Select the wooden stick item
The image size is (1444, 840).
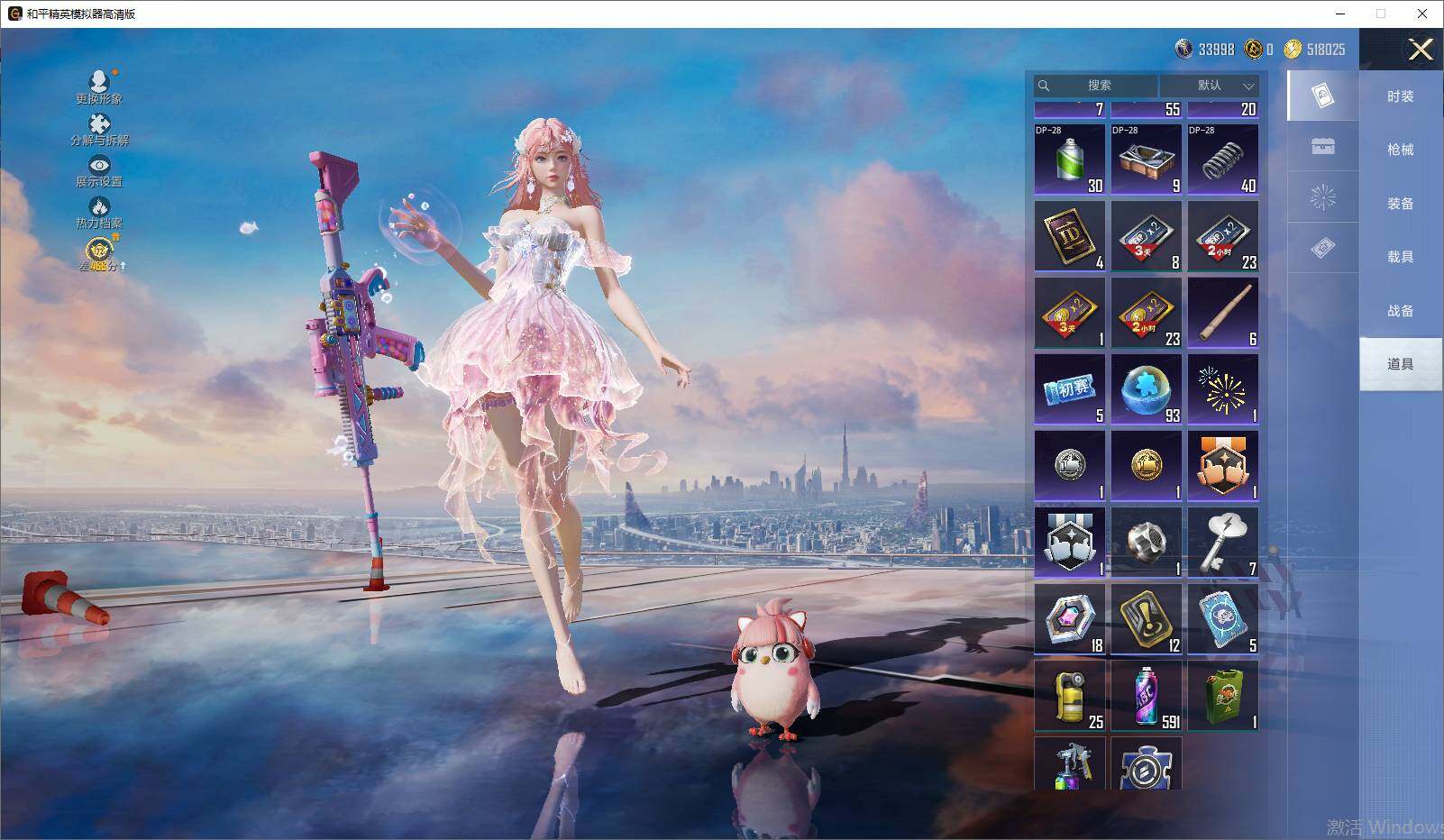(x=1223, y=313)
